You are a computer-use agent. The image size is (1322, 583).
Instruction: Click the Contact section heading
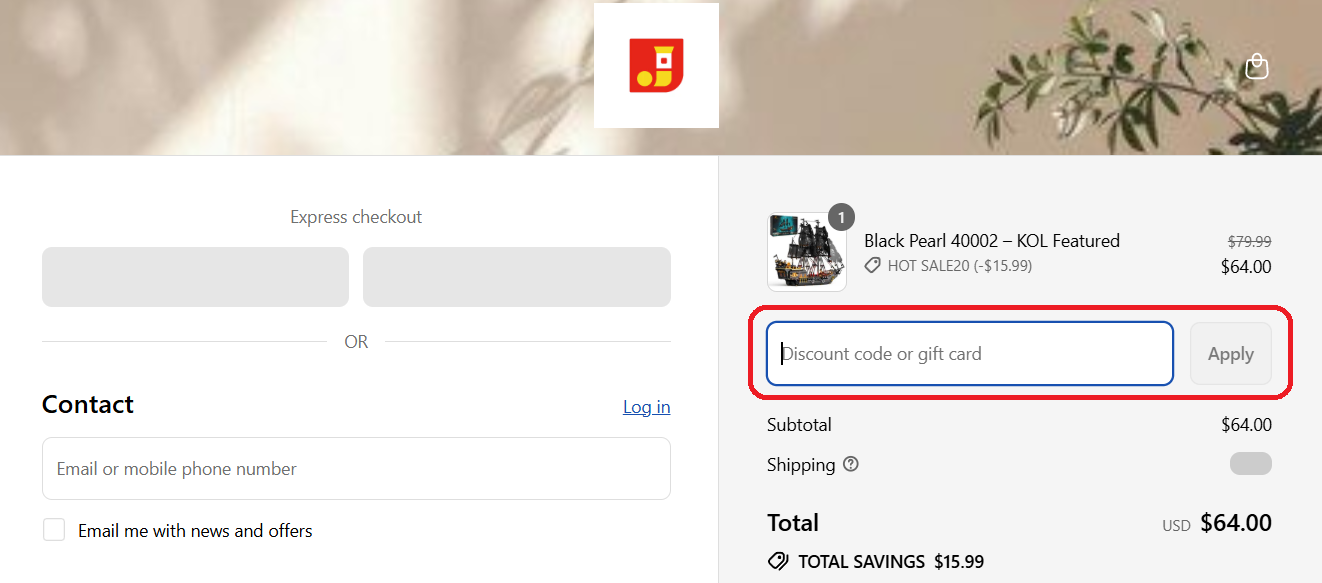(88, 404)
